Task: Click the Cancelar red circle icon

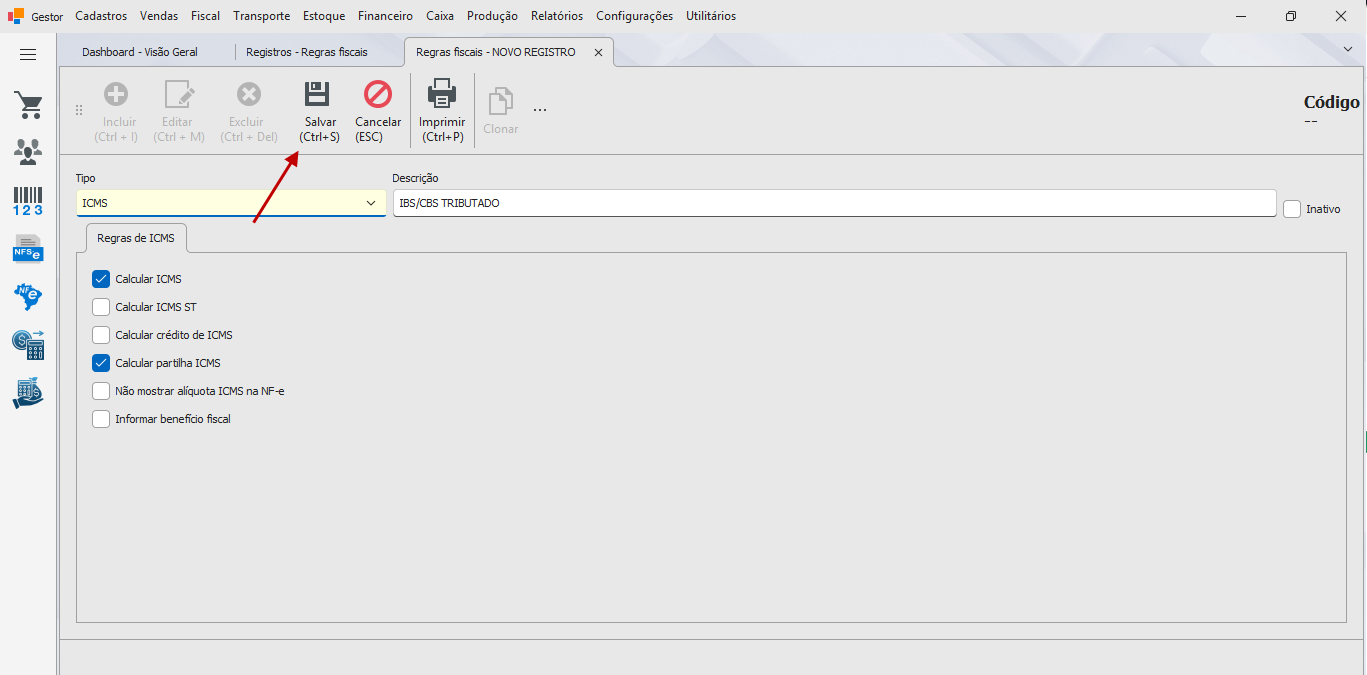Action: (x=378, y=94)
